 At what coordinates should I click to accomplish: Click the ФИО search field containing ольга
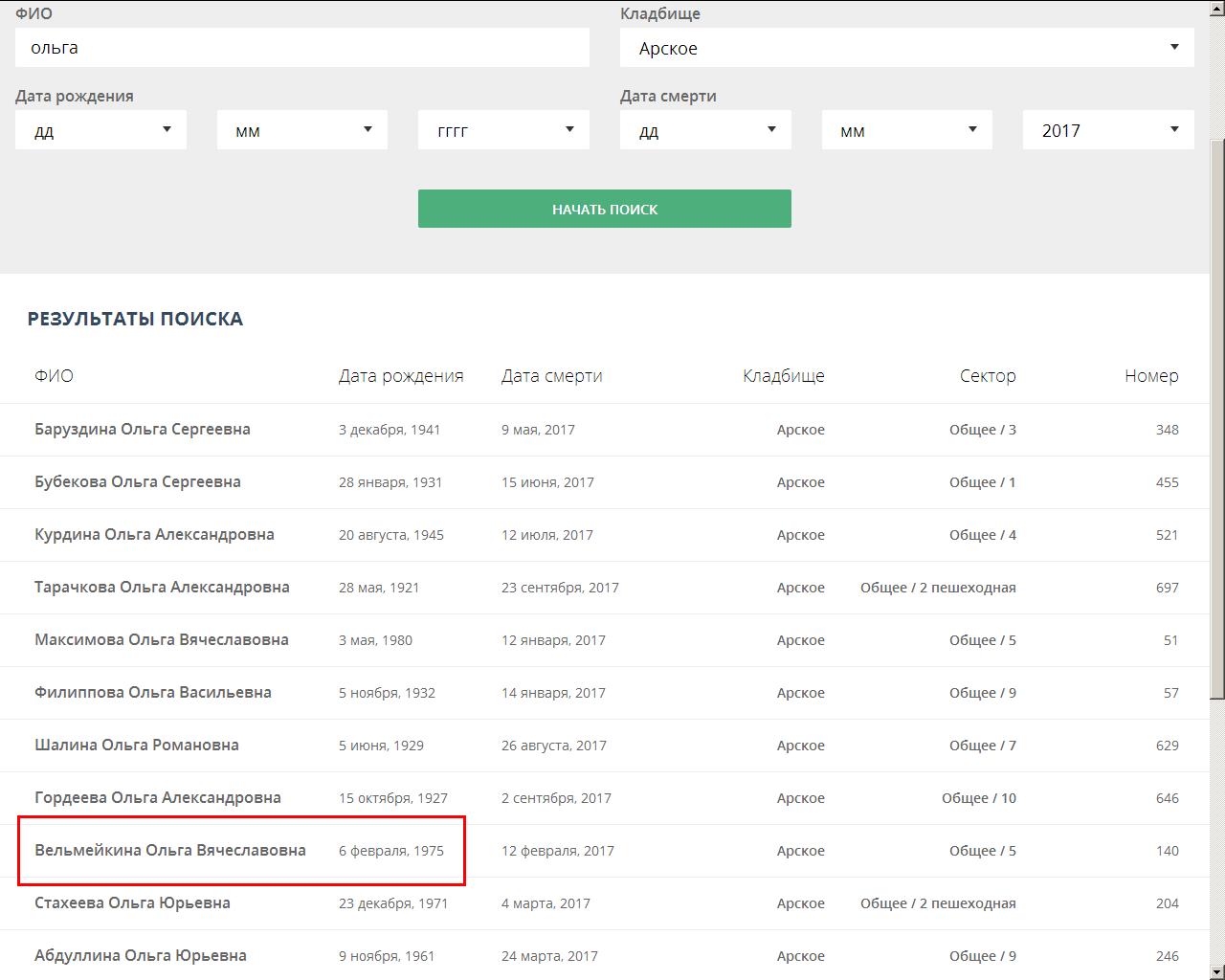302,48
